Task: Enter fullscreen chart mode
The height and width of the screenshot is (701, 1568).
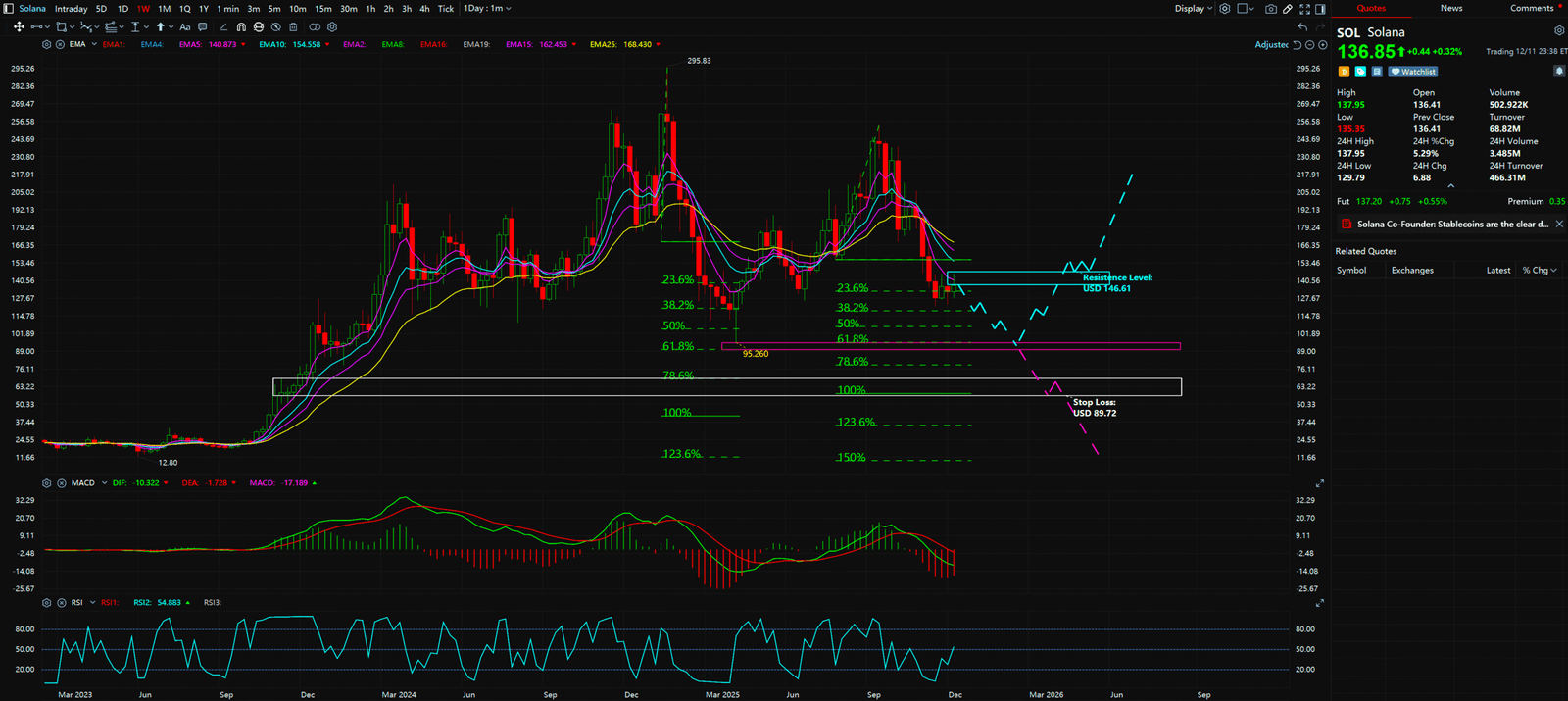Action: click(1304, 9)
